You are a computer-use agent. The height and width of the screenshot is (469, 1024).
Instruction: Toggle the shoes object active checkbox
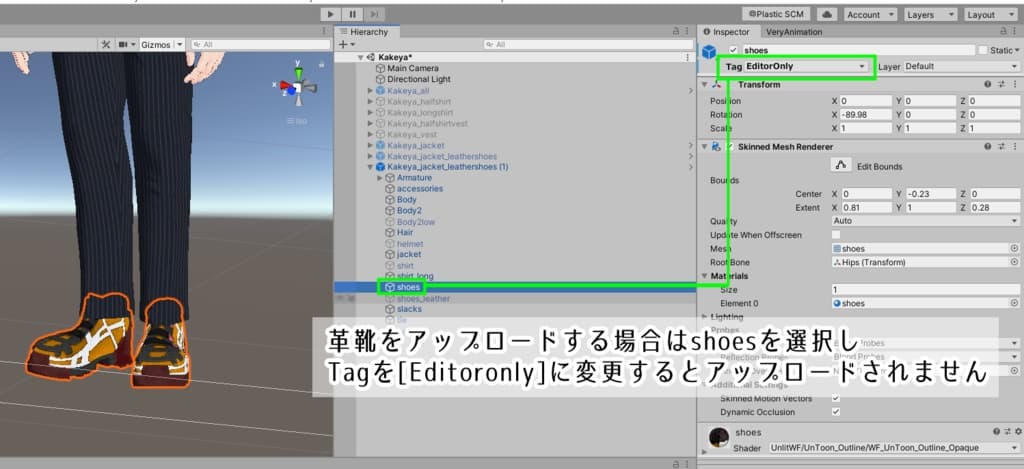pos(733,50)
